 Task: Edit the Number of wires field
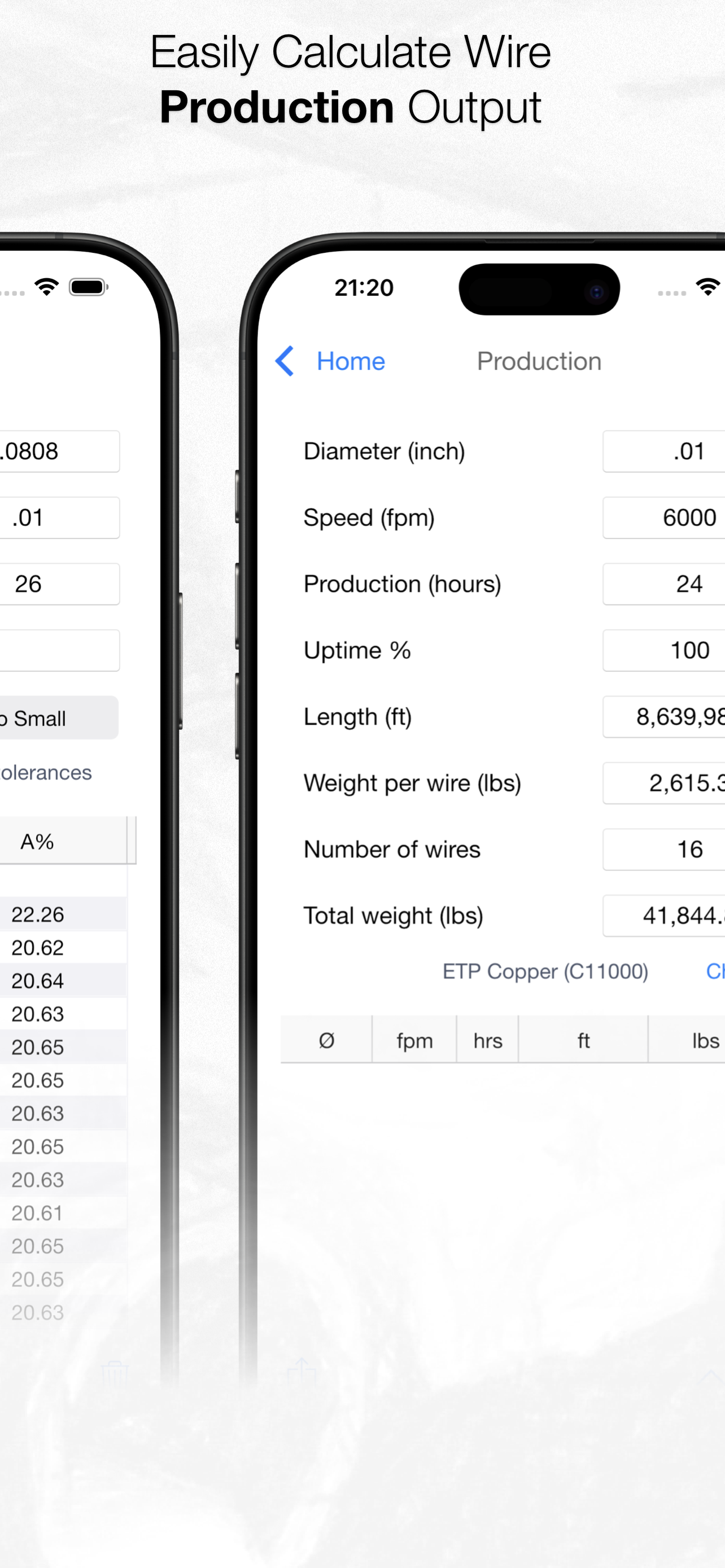point(663,849)
